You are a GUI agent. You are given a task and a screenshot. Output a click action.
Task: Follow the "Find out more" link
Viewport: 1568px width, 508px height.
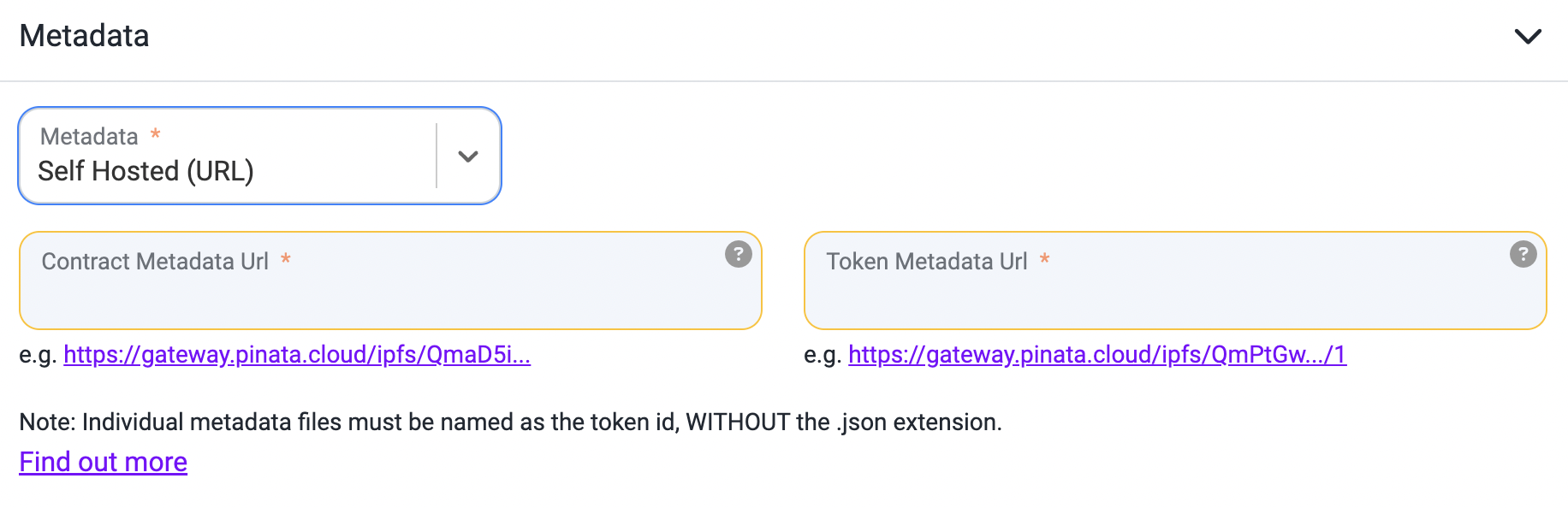pyautogui.click(x=104, y=462)
